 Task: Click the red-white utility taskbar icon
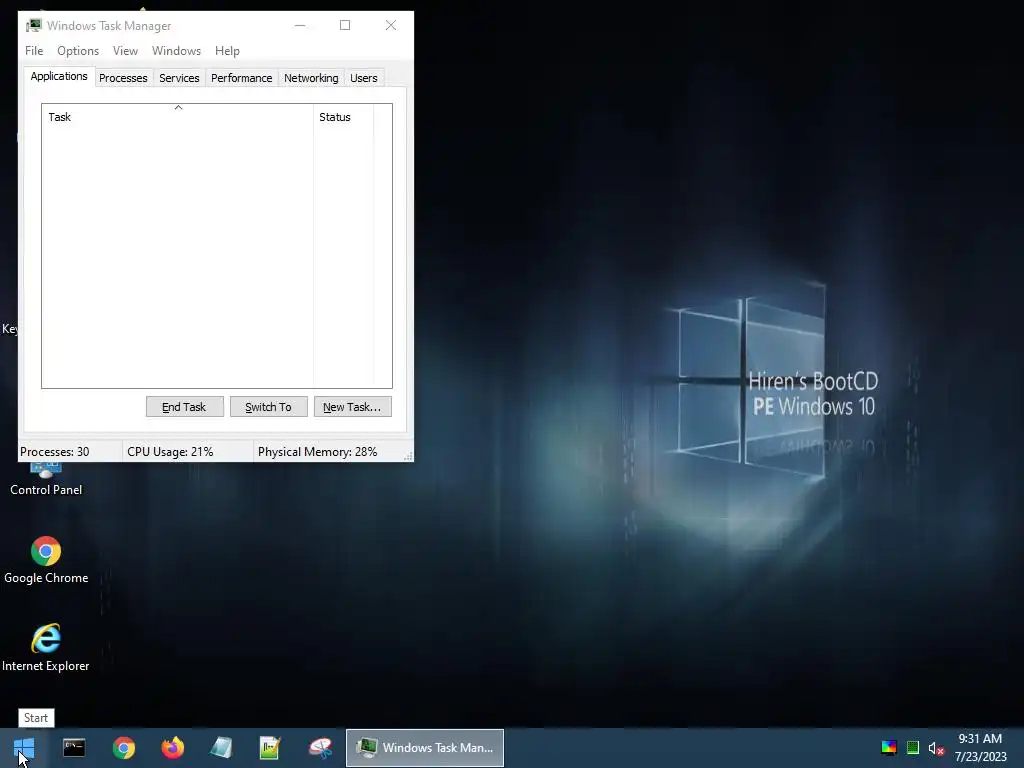(320, 748)
